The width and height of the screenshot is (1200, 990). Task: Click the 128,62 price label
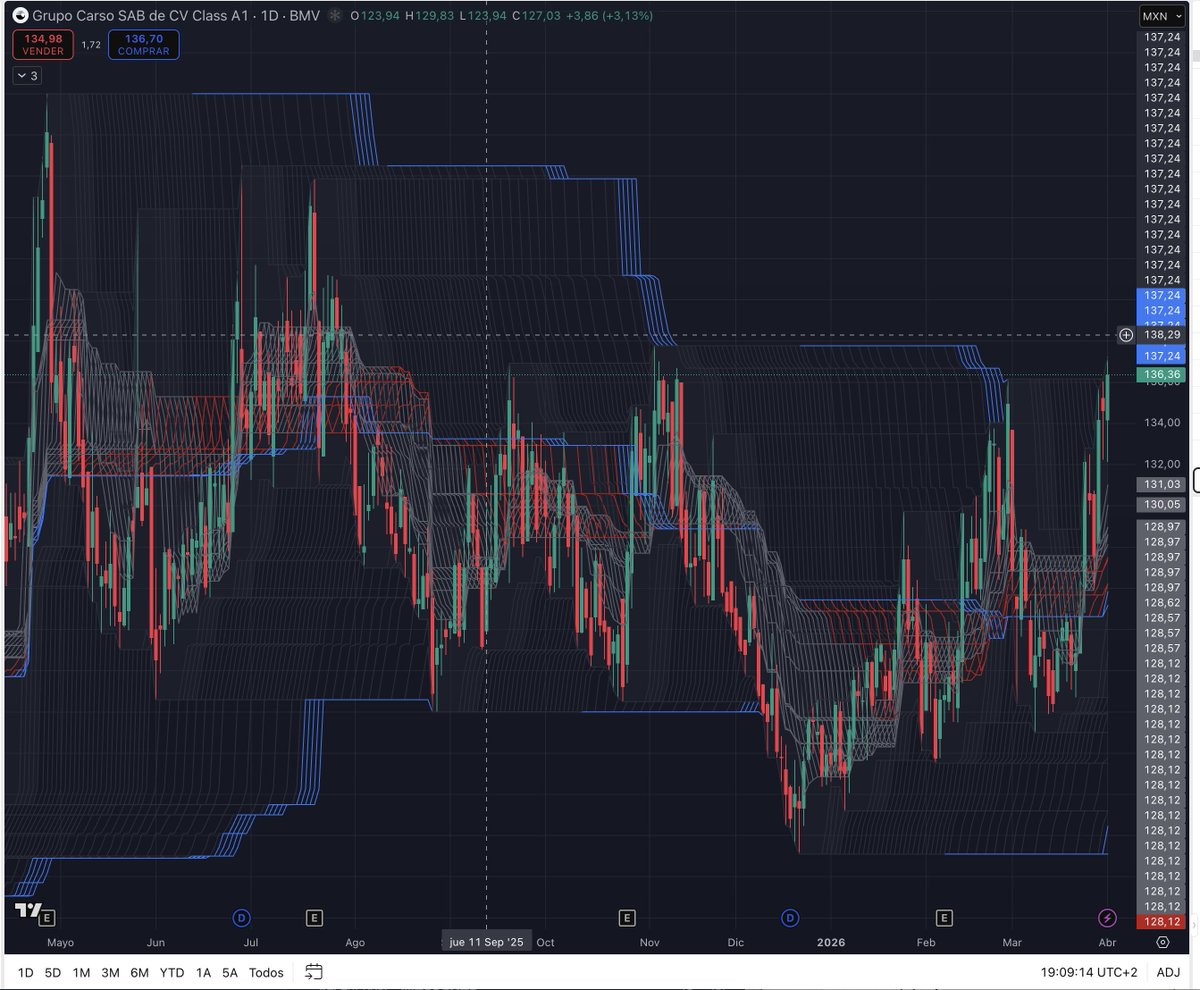point(1160,603)
